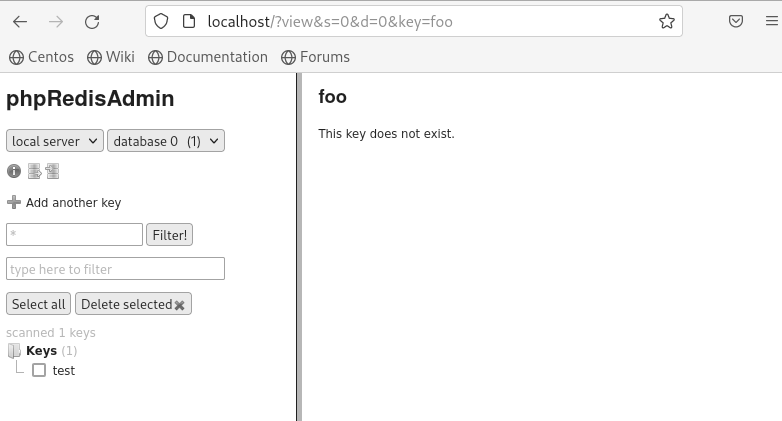Focus the key pattern input field
Image resolution: width=782 pixels, height=421 pixels.
click(x=74, y=234)
